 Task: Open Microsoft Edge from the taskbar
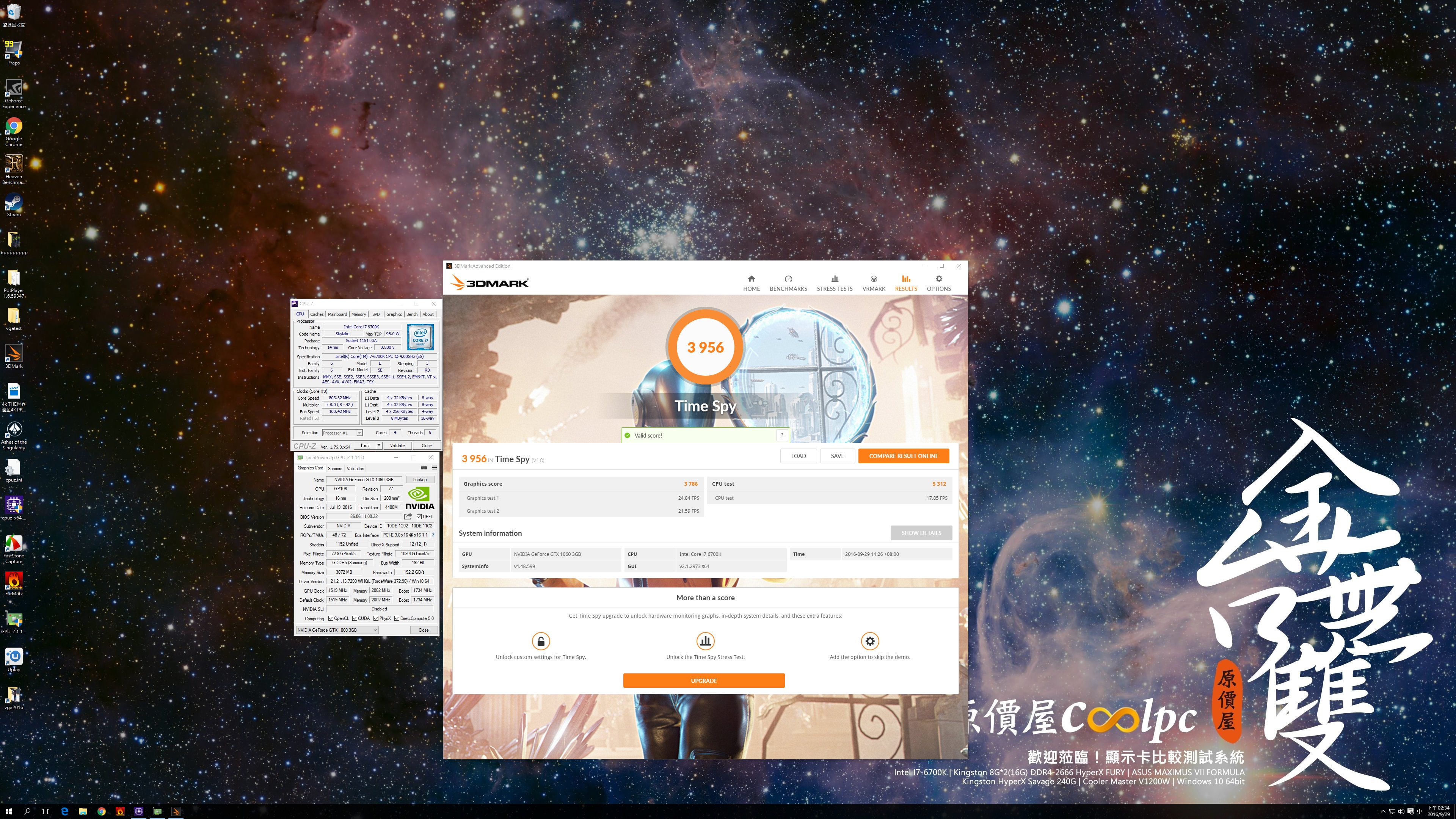pyautogui.click(x=64, y=811)
